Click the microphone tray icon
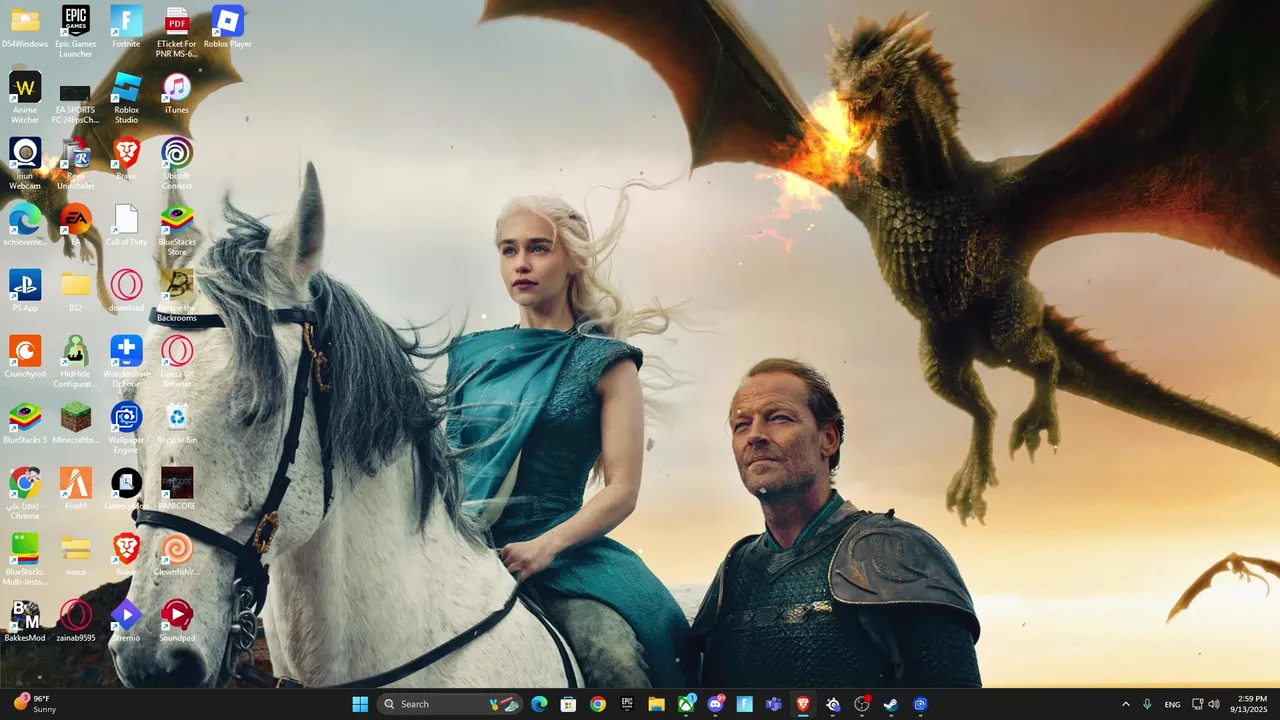The height and width of the screenshot is (720, 1280). click(1147, 704)
